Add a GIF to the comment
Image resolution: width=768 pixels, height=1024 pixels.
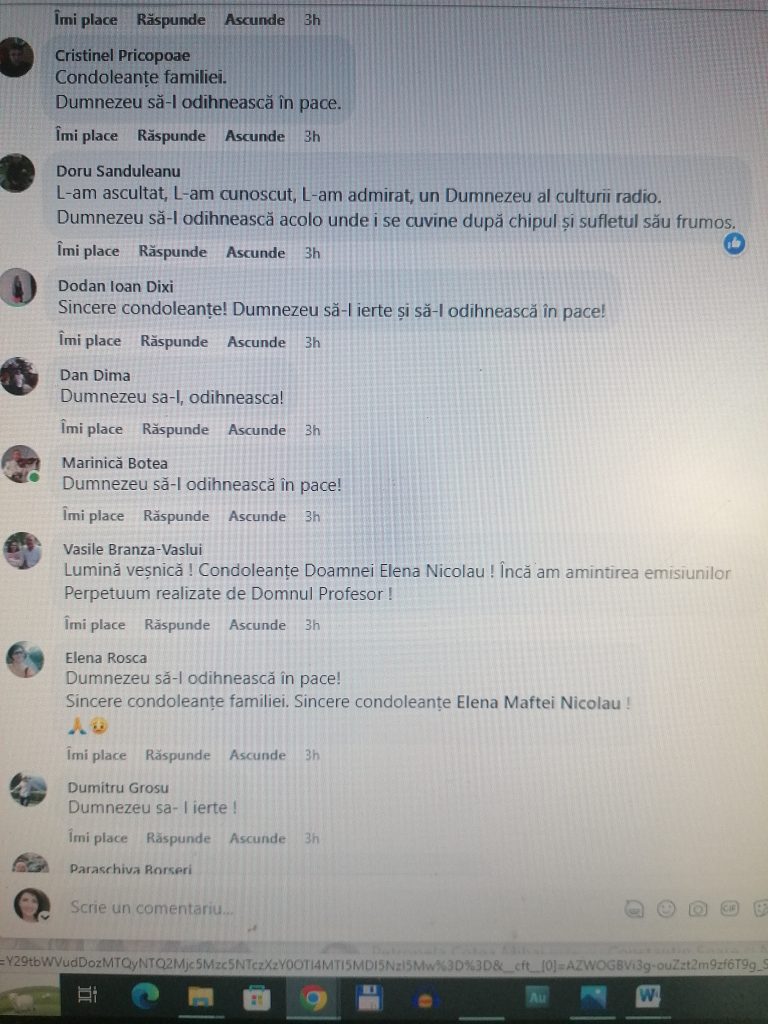pyautogui.click(x=729, y=908)
